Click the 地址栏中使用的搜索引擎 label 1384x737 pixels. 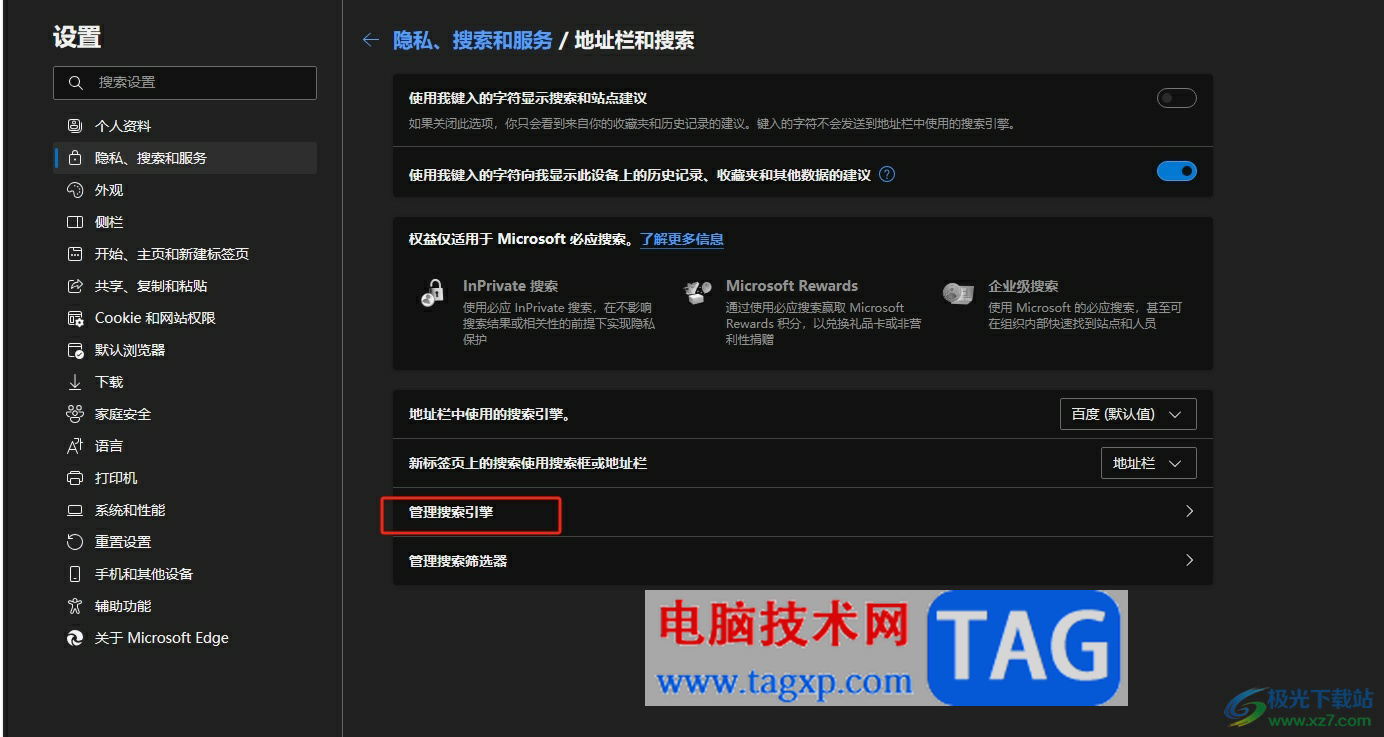[x=489, y=414]
